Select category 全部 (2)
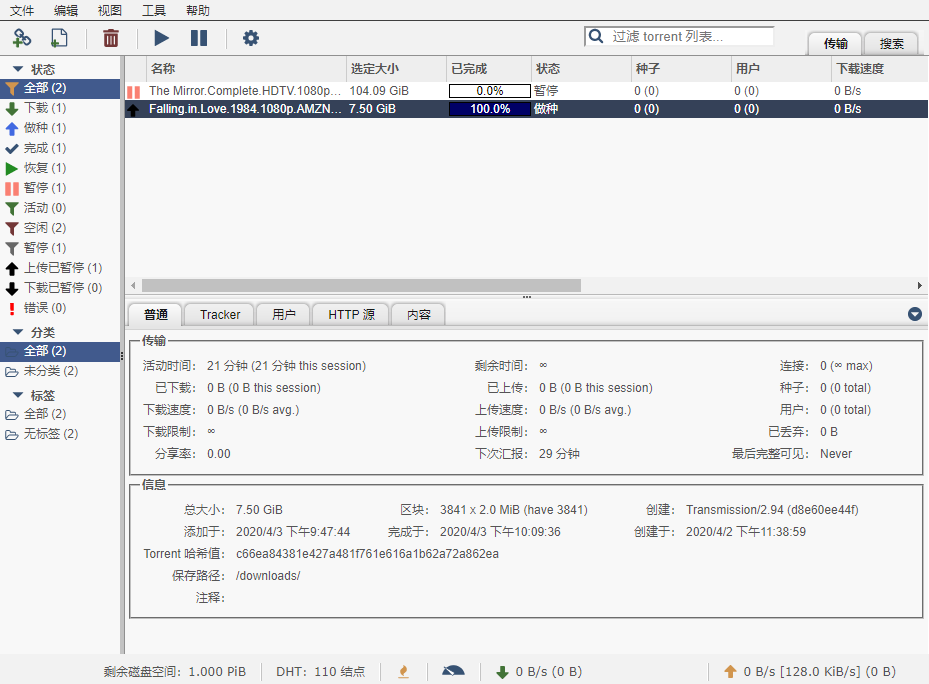The width and height of the screenshot is (929, 684). [x=60, y=351]
